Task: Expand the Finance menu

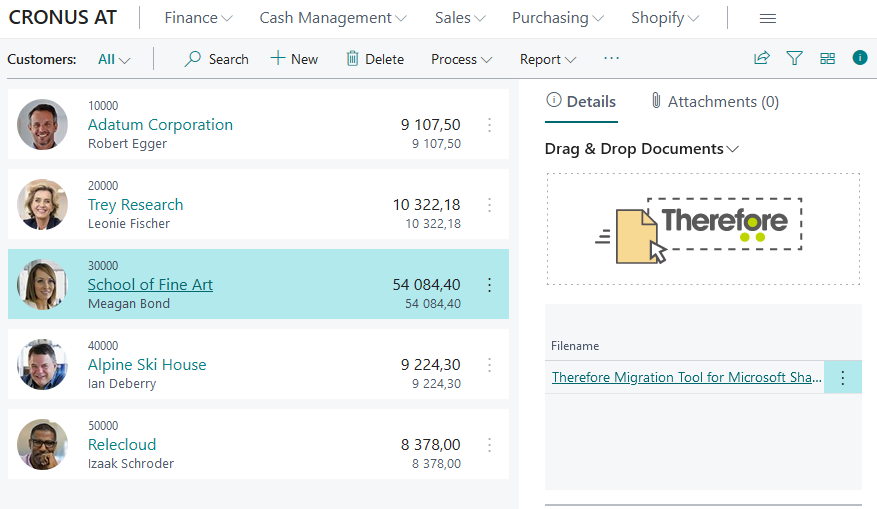Action: 198,18
